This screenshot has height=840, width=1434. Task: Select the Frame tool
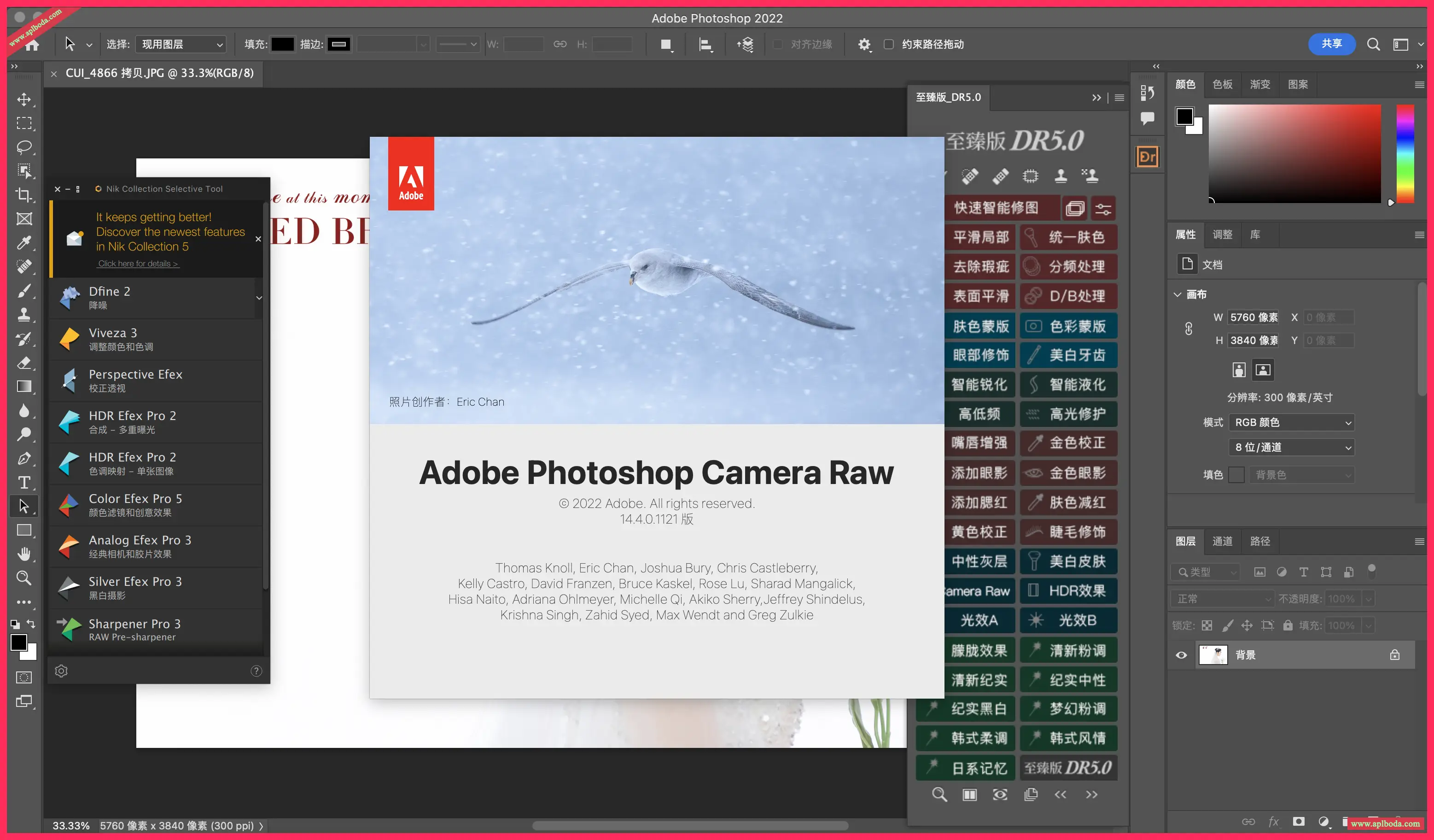point(24,219)
